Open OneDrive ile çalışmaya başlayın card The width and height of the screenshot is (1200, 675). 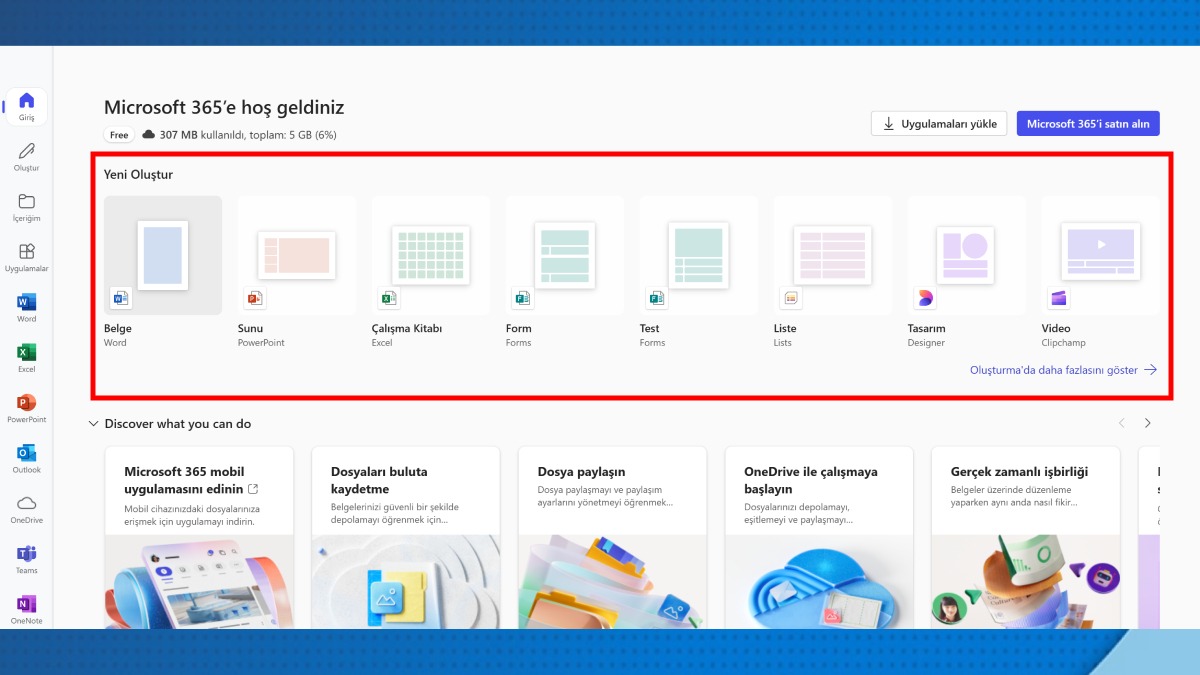pyautogui.click(x=819, y=537)
